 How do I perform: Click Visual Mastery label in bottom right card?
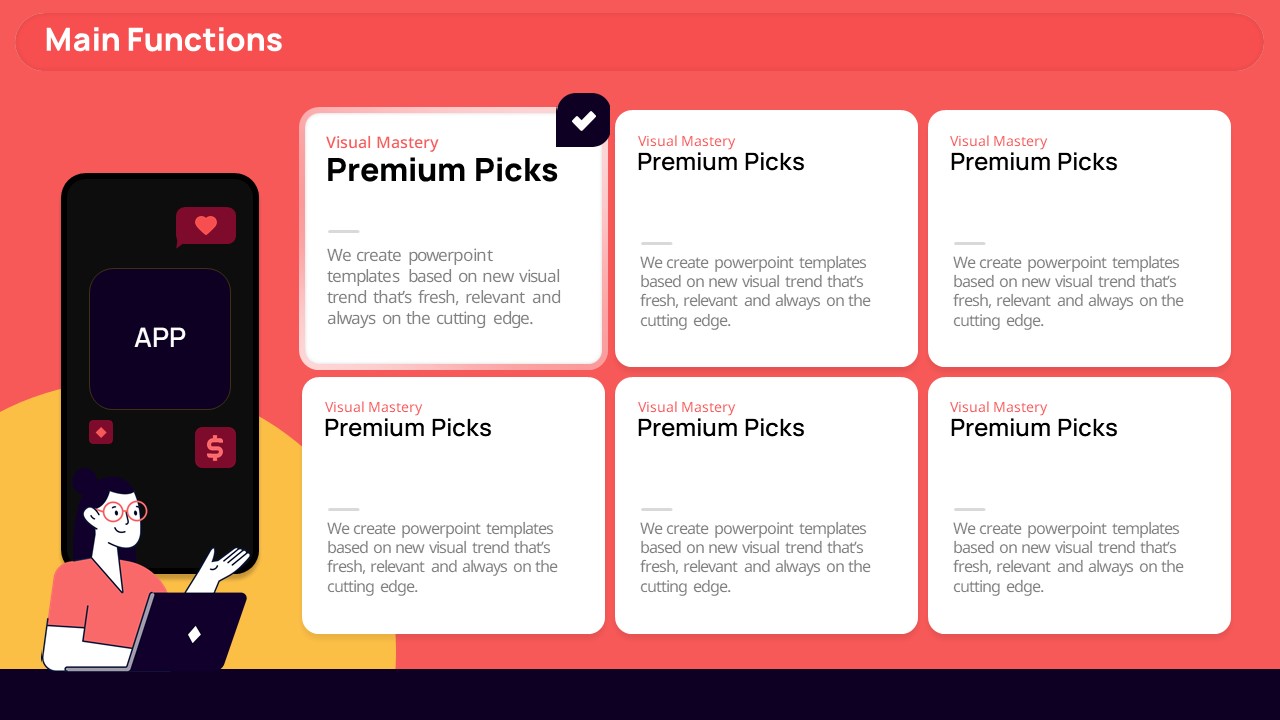[x=998, y=407]
